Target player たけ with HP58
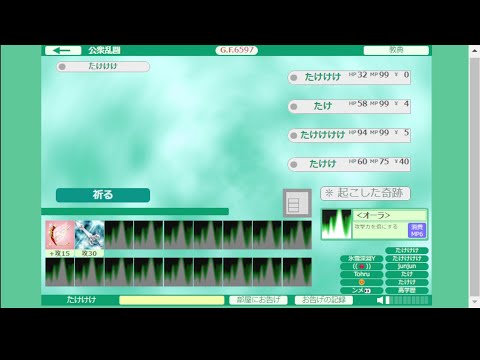 349,106
